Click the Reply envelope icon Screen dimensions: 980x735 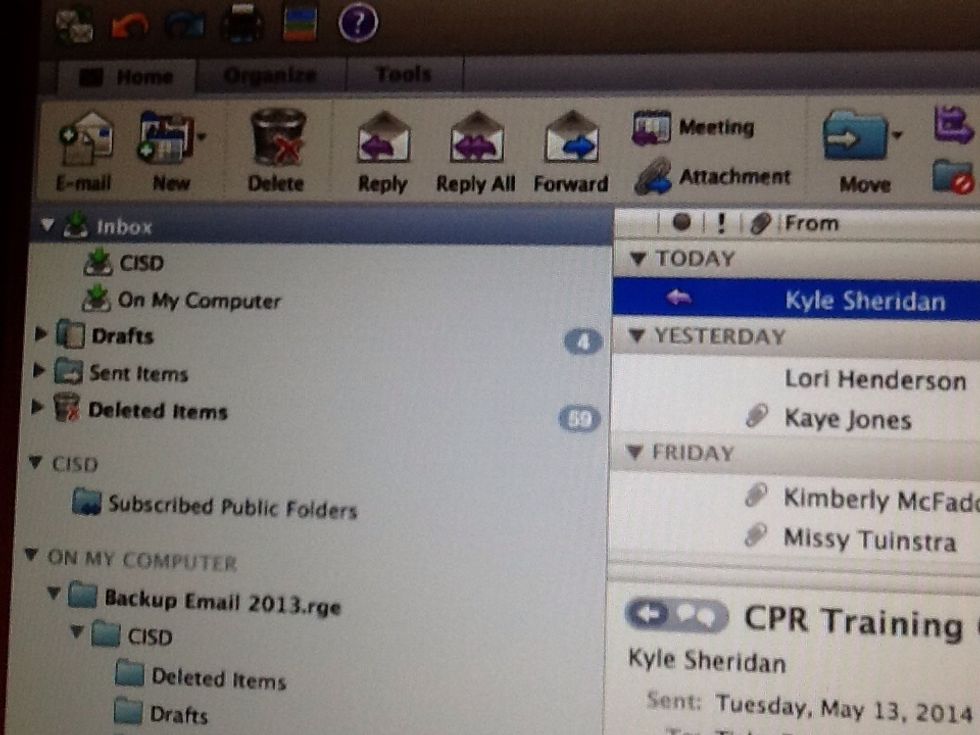(383, 138)
